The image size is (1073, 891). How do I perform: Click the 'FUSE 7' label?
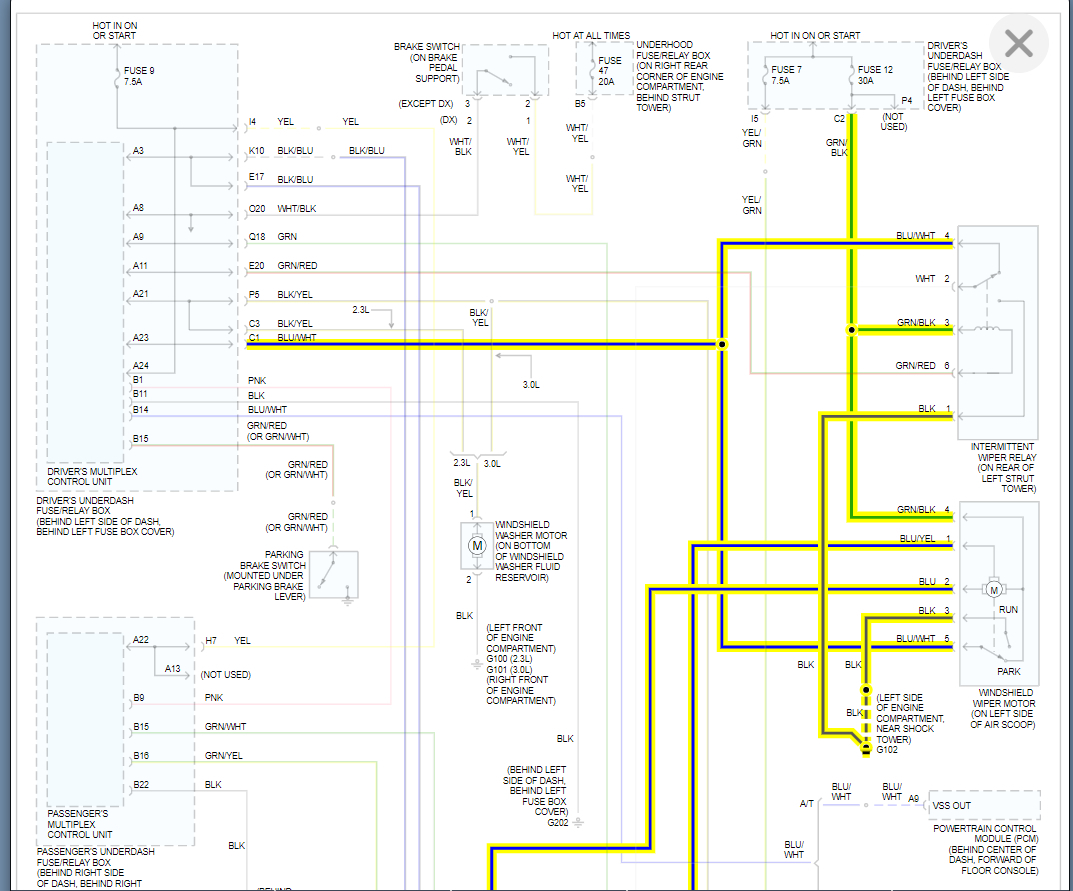click(786, 70)
